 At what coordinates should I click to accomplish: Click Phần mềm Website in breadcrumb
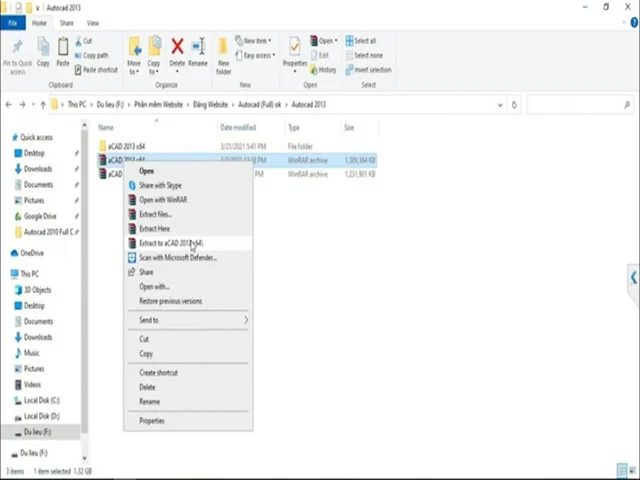[158, 105]
